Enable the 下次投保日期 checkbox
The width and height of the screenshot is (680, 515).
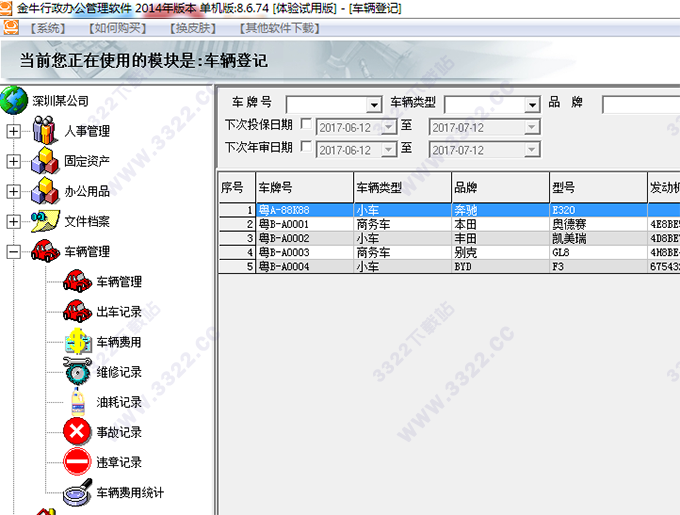306,124
